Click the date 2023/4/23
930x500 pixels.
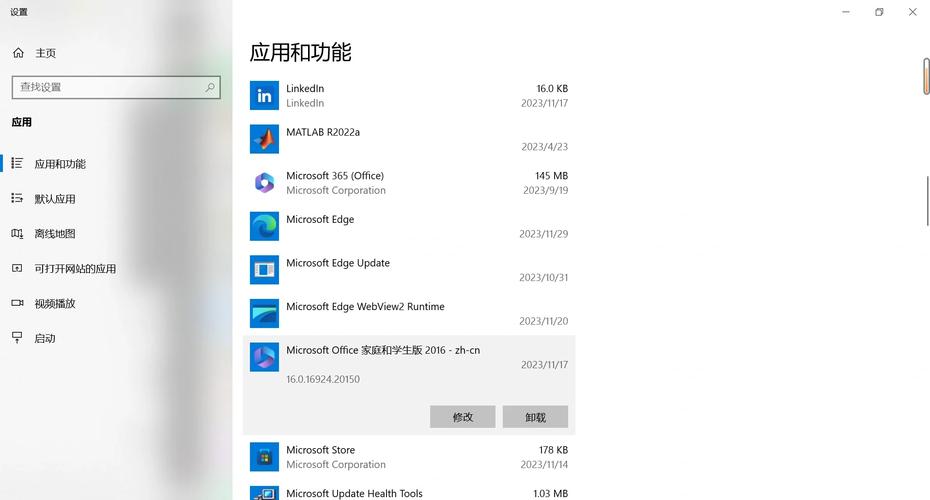click(x=544, y=147)
